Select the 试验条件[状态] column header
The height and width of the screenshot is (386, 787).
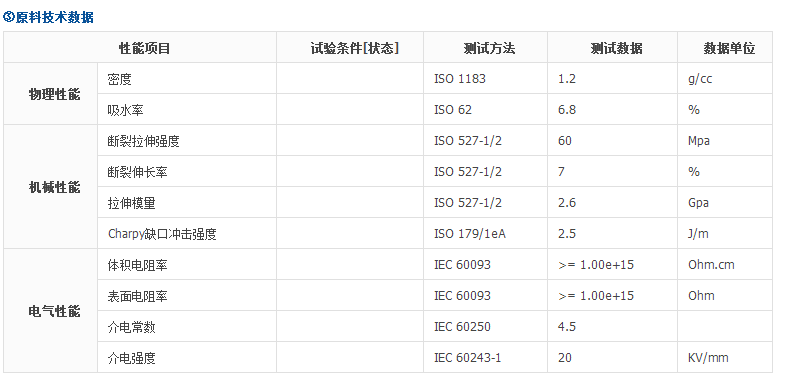[350, 48]
